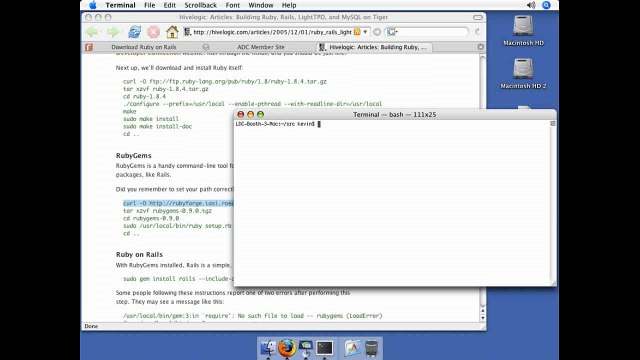Screen dimensions: 640x360
Task: Click the 'sudo make install-doc' code line
Action: pos(157,127)
